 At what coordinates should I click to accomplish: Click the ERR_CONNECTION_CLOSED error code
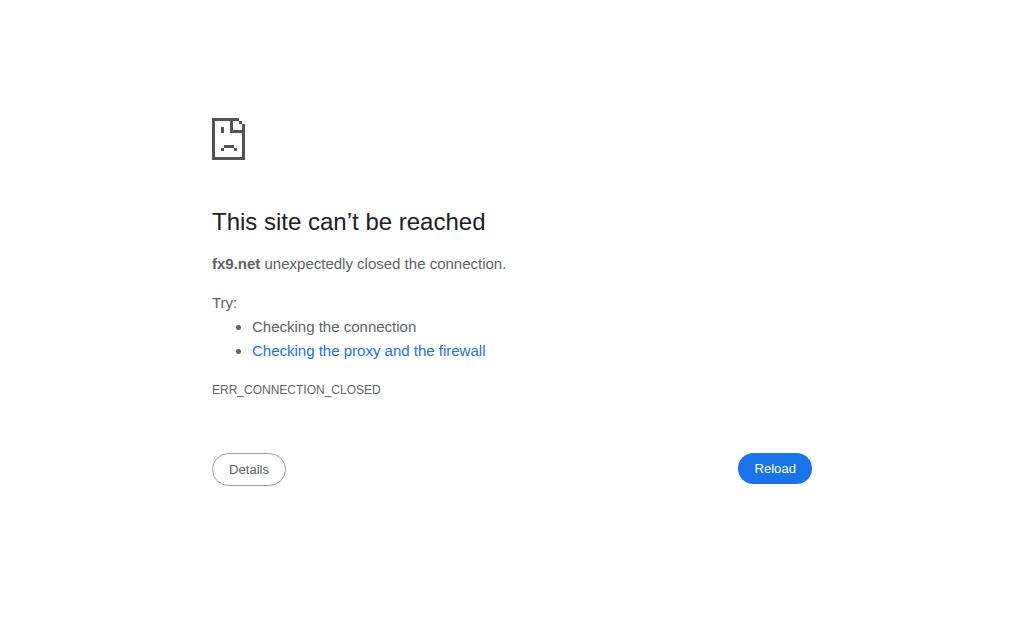pos(296,390)
